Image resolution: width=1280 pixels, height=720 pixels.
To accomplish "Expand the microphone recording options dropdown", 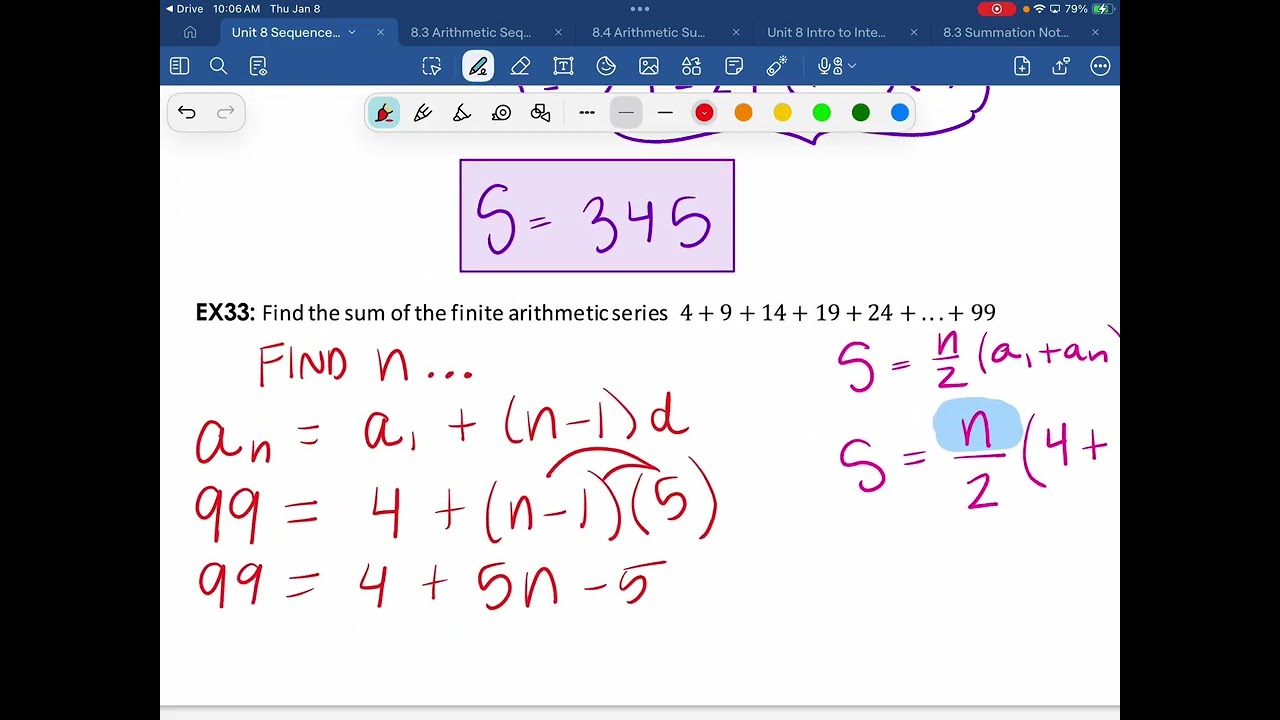I will 852,66.
